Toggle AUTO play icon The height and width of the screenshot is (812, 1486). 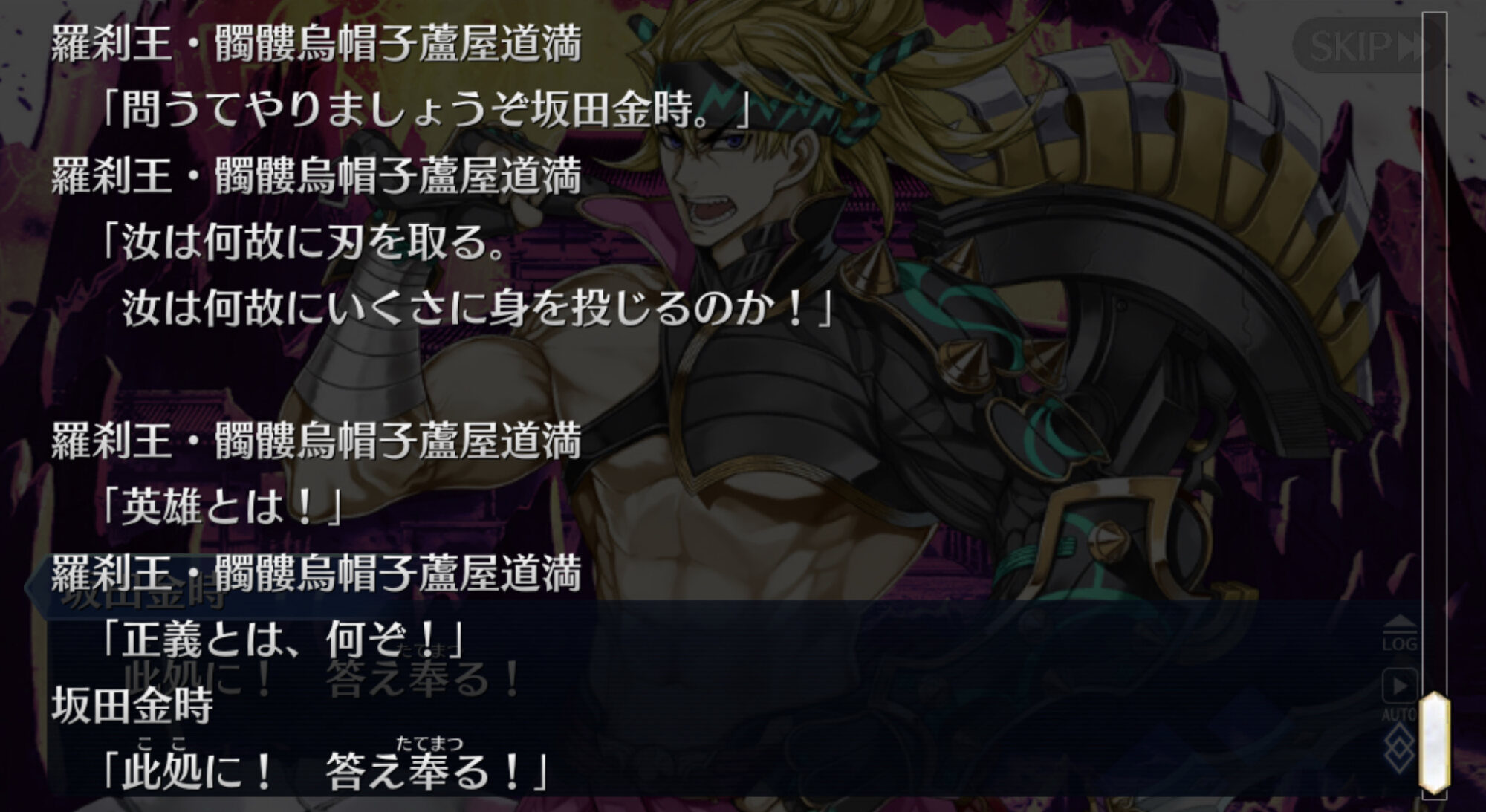1400,693
